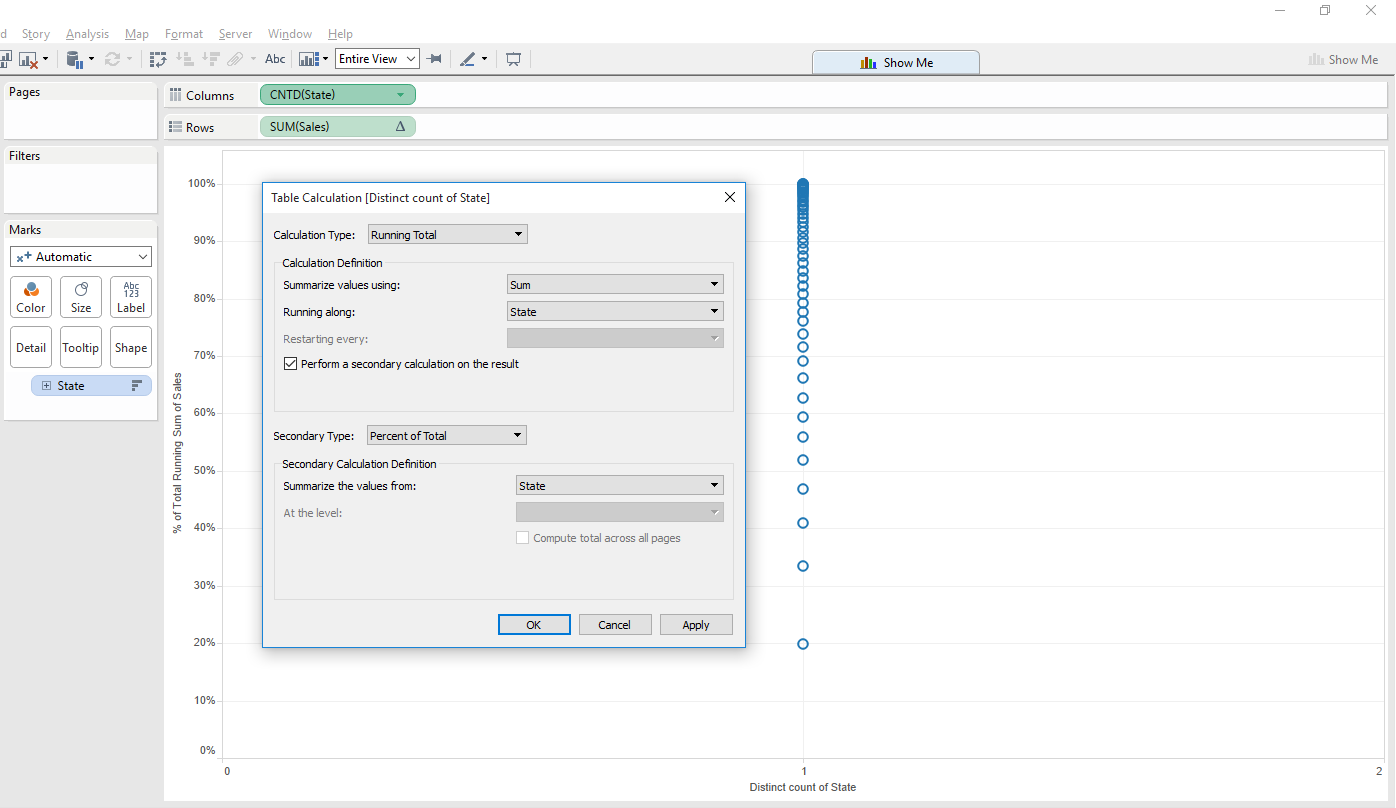Image resolution: width=1396 pixels, height=808 pixels.
Task: Click the New Data Source cylinder icon
Action: (74, 59)
